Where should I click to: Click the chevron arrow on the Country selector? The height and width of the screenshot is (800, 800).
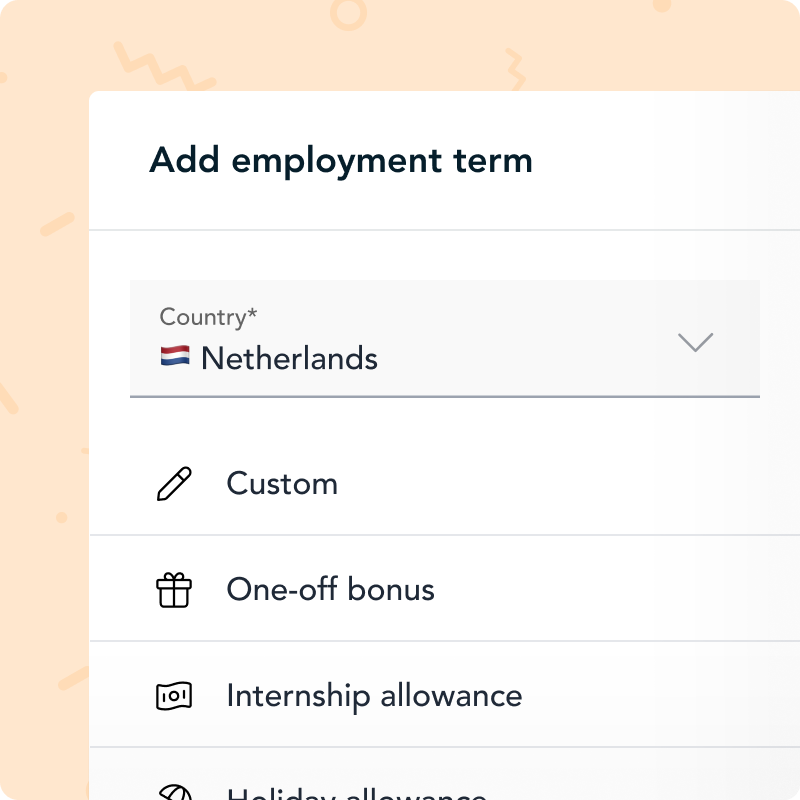tap(695, 343)
